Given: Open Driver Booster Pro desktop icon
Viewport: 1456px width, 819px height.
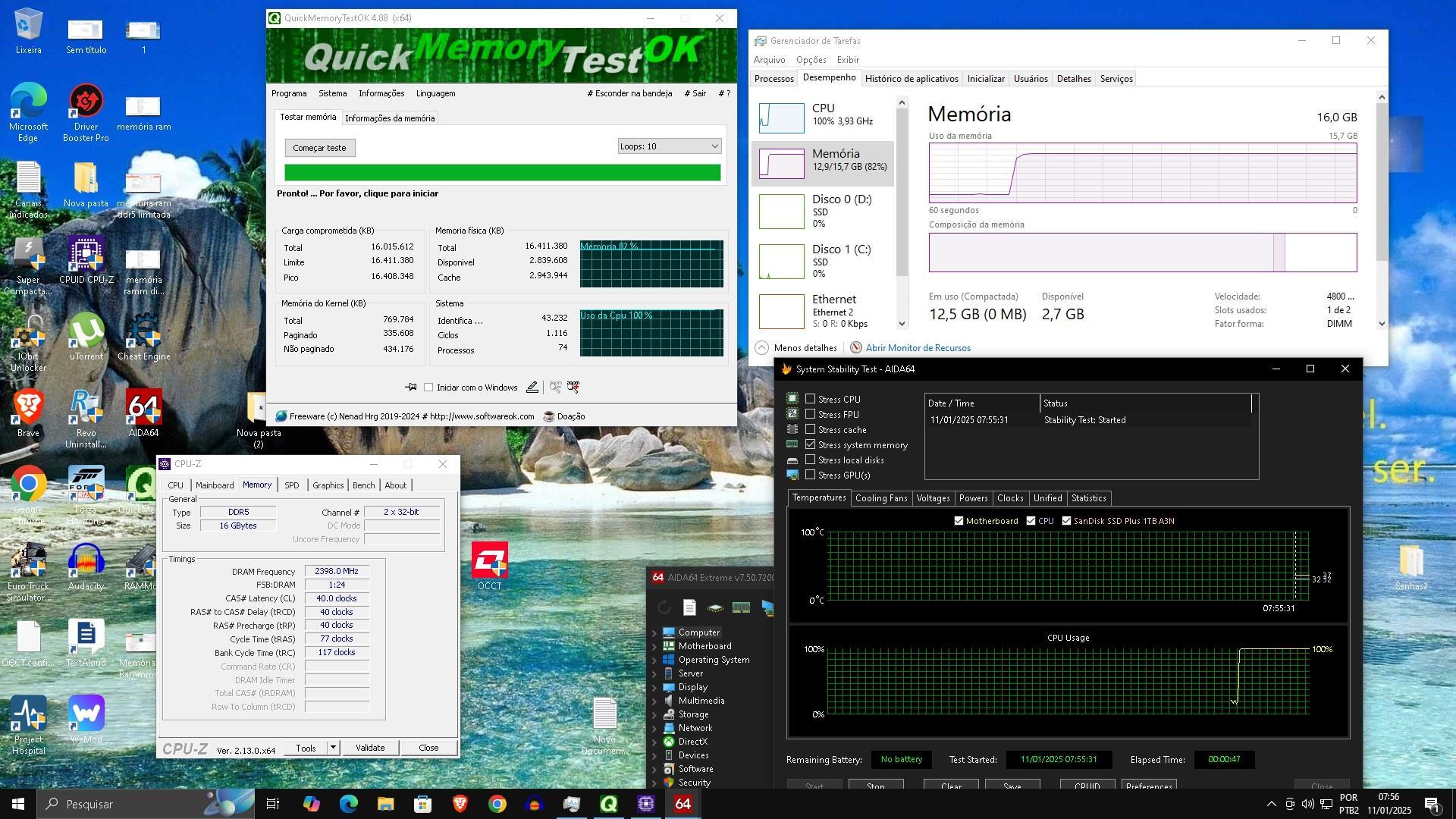Looking at the screenshot, I should coord(86,113).
